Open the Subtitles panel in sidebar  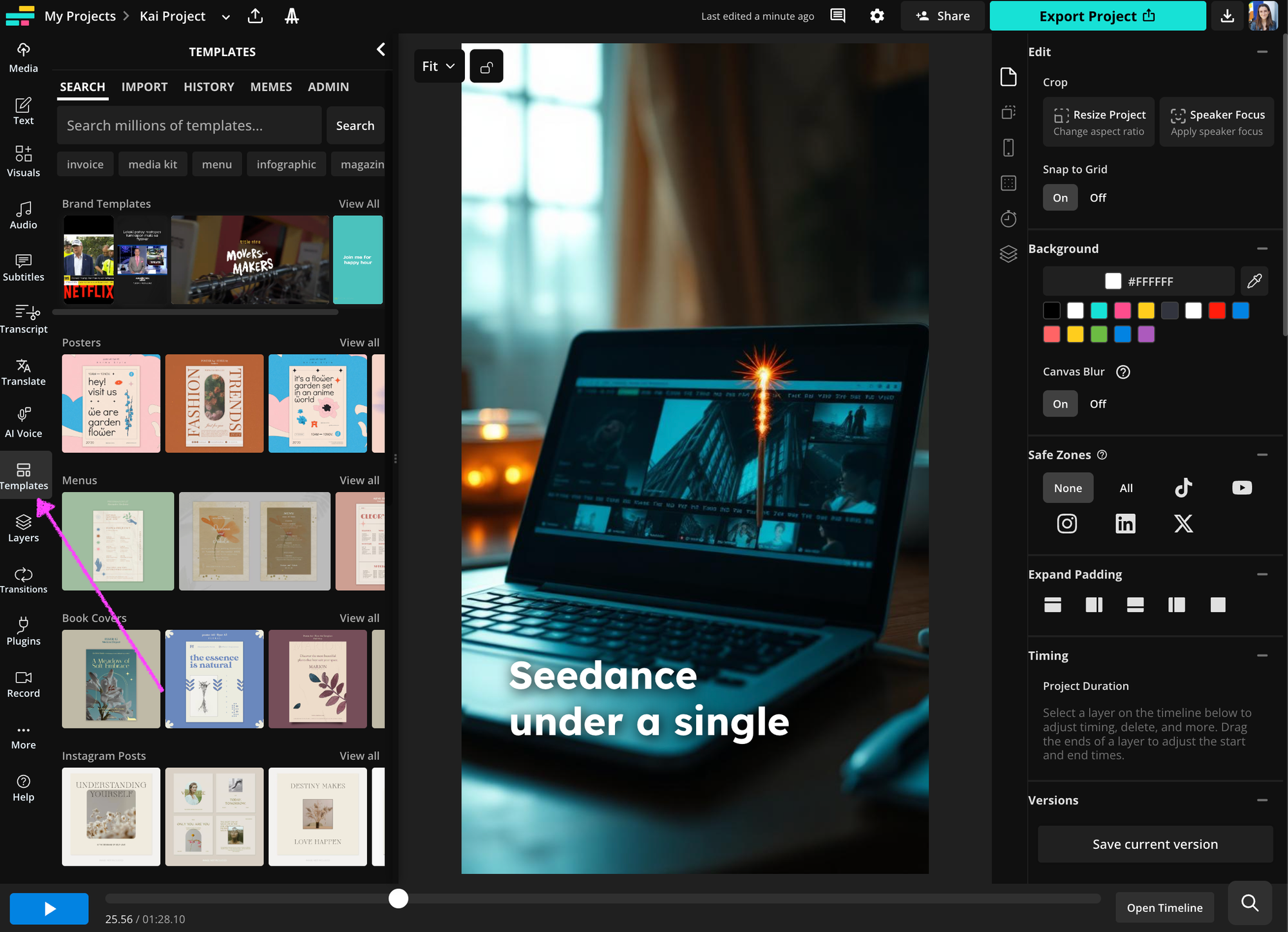pos(23,267)
